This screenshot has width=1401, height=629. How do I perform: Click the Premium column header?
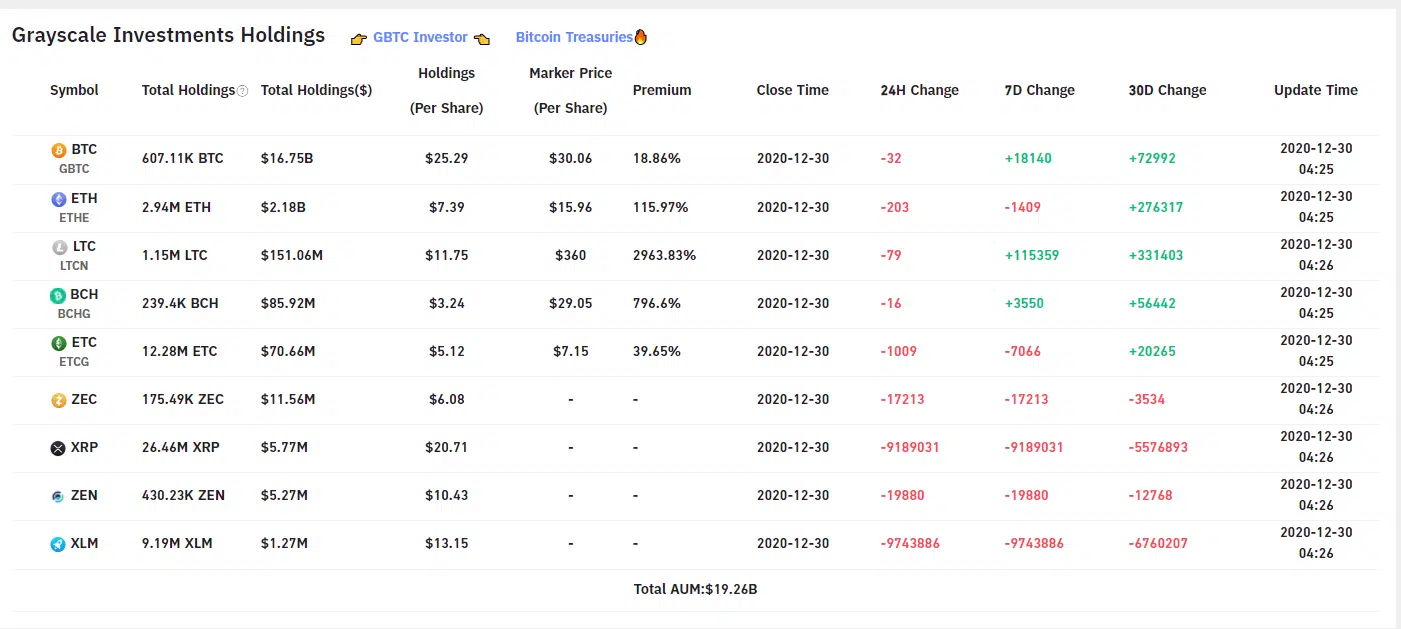[662, 90]
